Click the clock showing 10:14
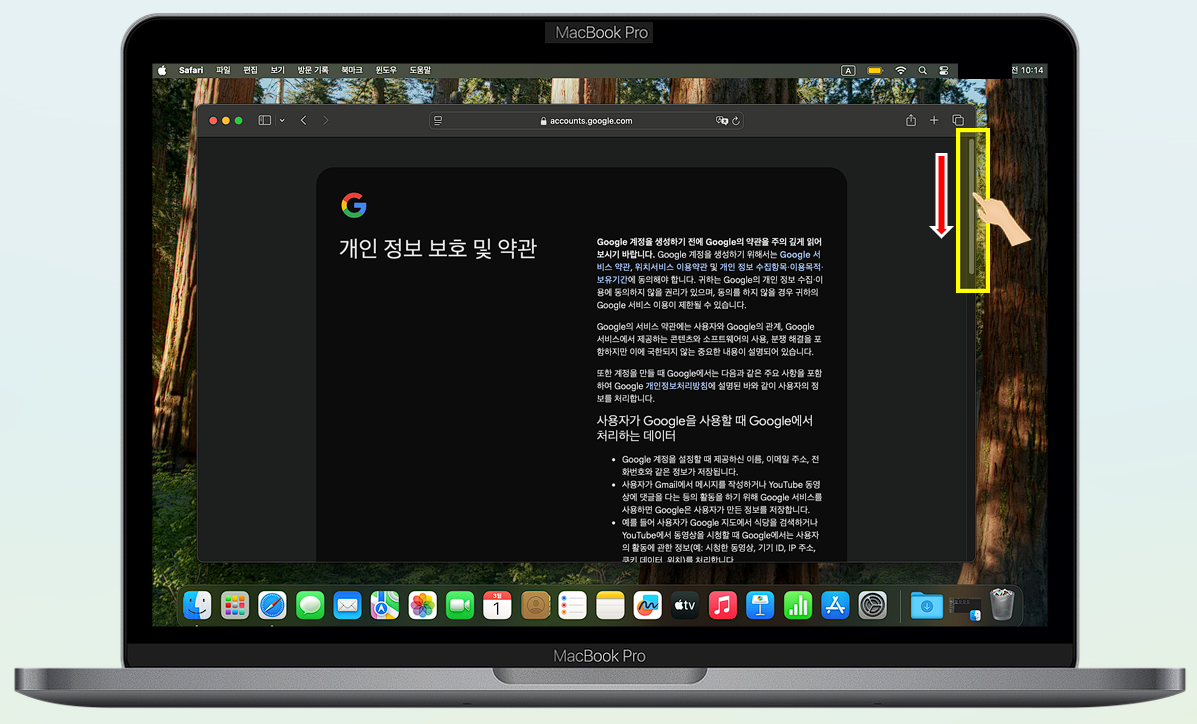 [1028, 70]
